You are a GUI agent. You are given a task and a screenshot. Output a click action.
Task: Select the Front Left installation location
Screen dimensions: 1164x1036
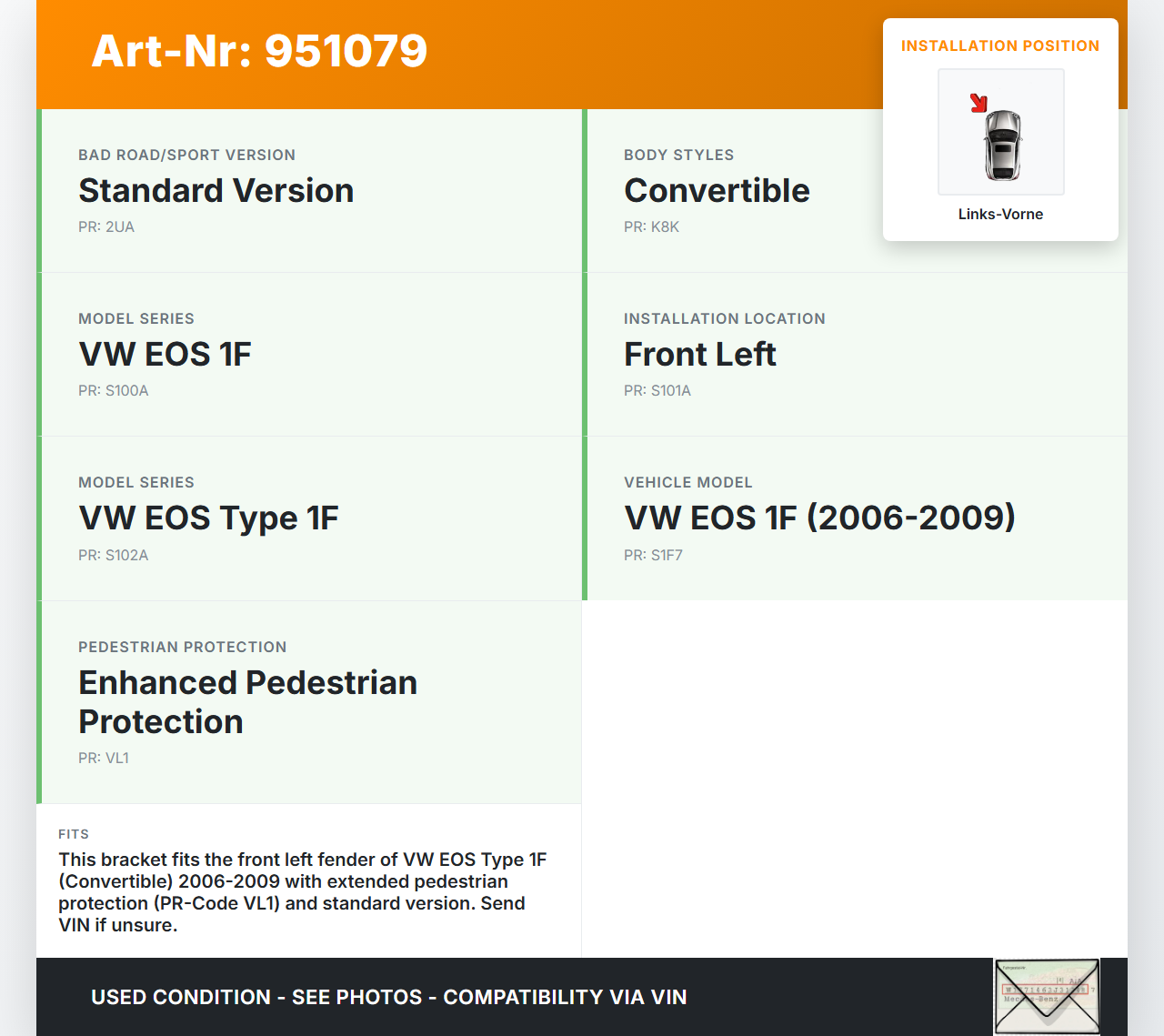click(x=700, y=354)
